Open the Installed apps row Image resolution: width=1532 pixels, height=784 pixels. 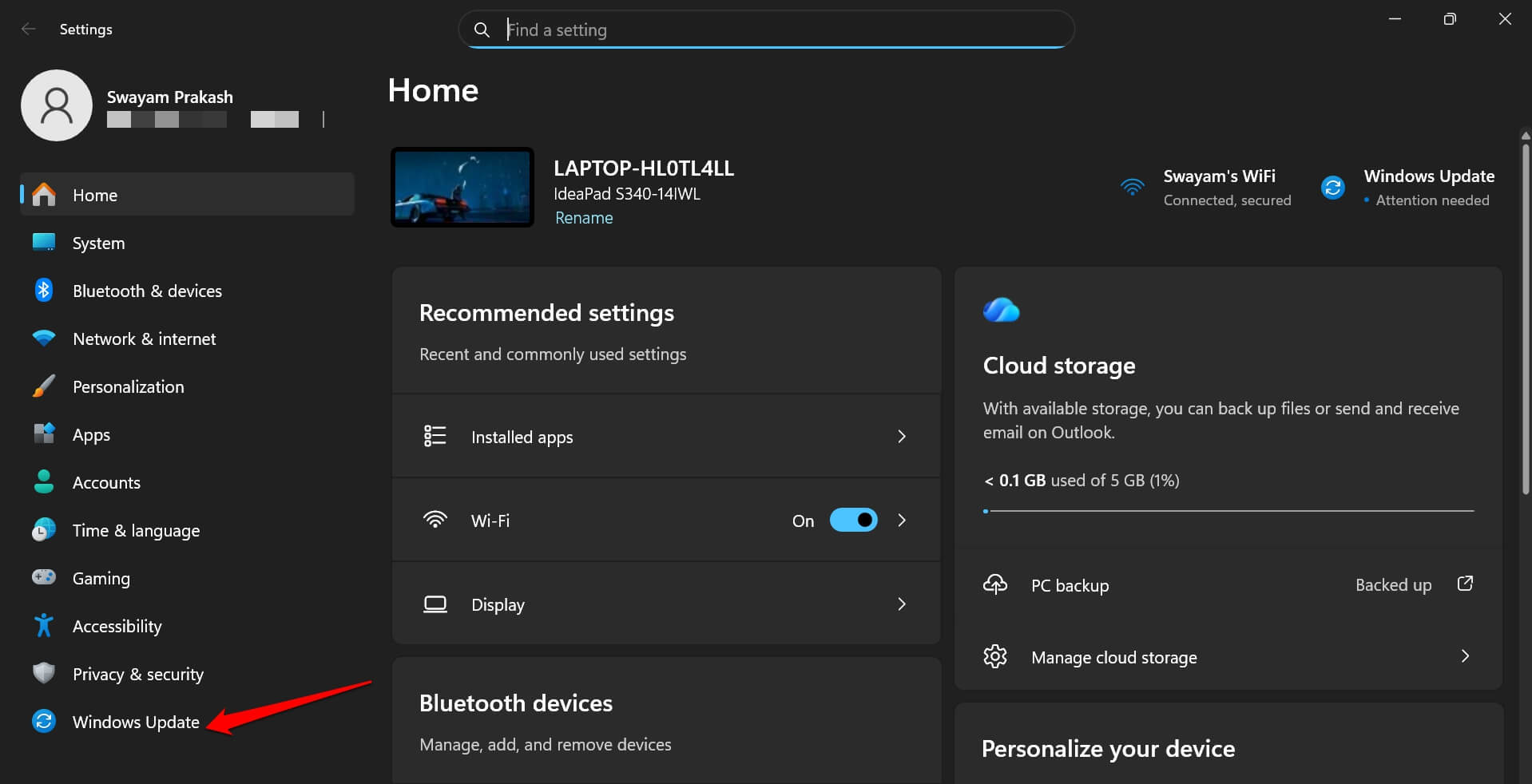(666, 436)
